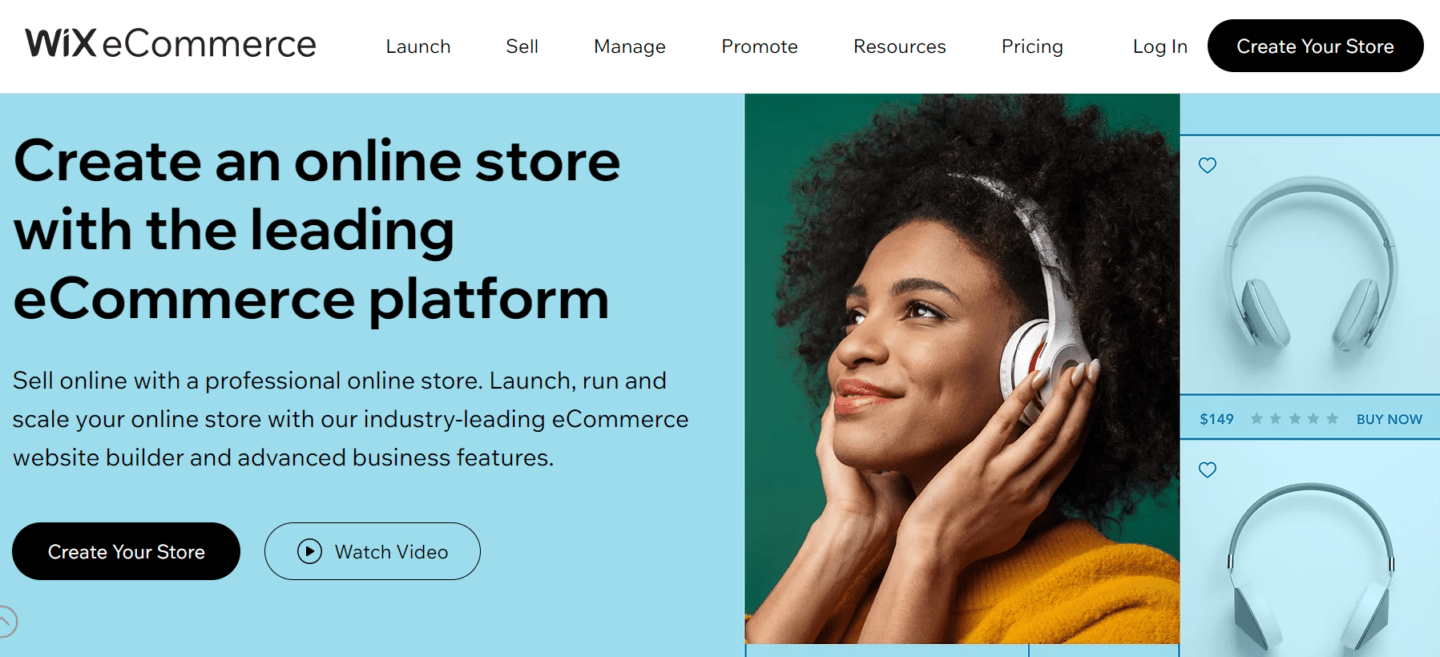Expand the Manage navigation menu
The width and height of the screenshot is (1440, 657).
coord(630,46)
